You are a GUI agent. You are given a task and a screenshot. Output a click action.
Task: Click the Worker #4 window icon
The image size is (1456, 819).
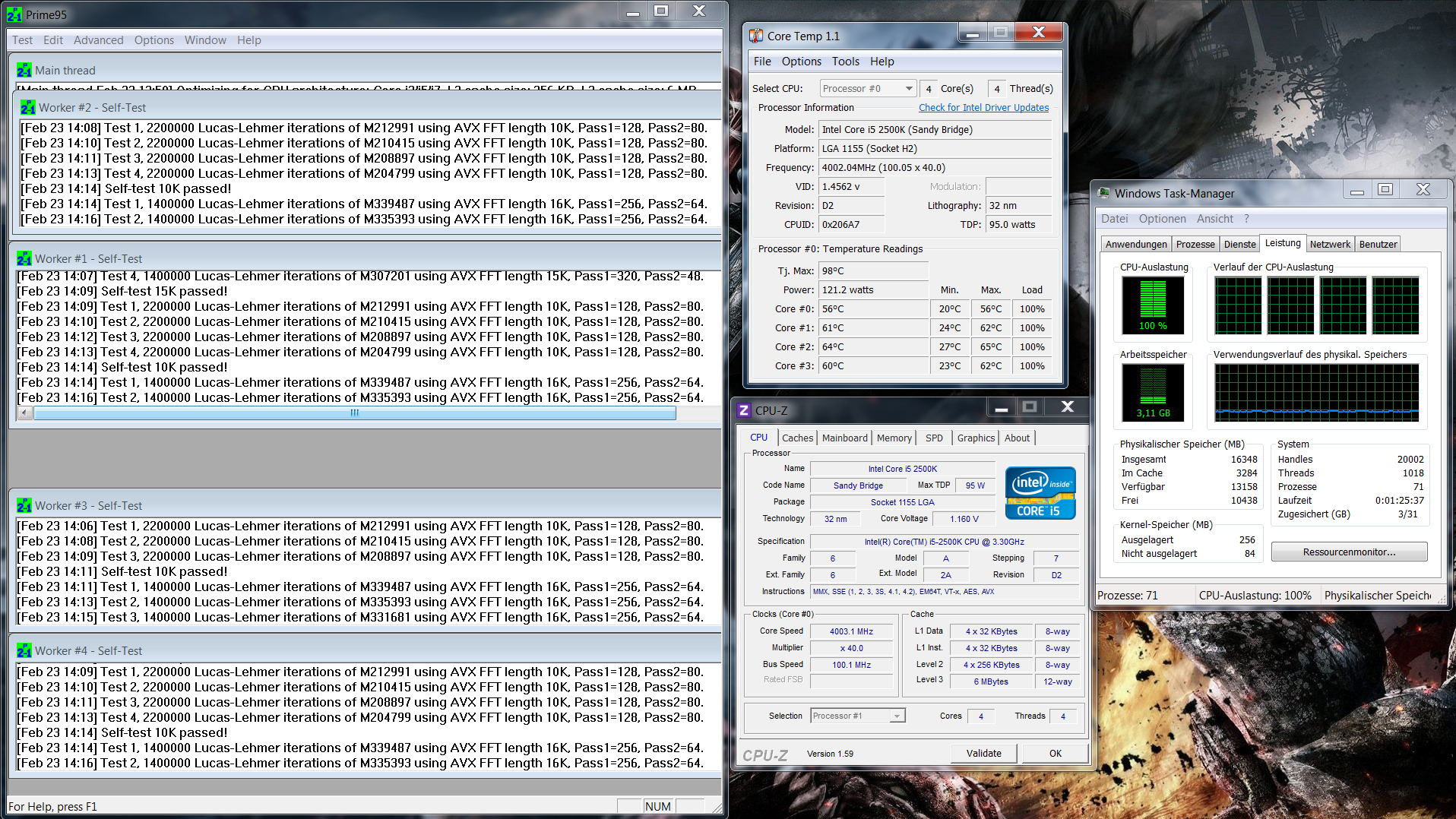pyautogui.click(x=24, y=650)
